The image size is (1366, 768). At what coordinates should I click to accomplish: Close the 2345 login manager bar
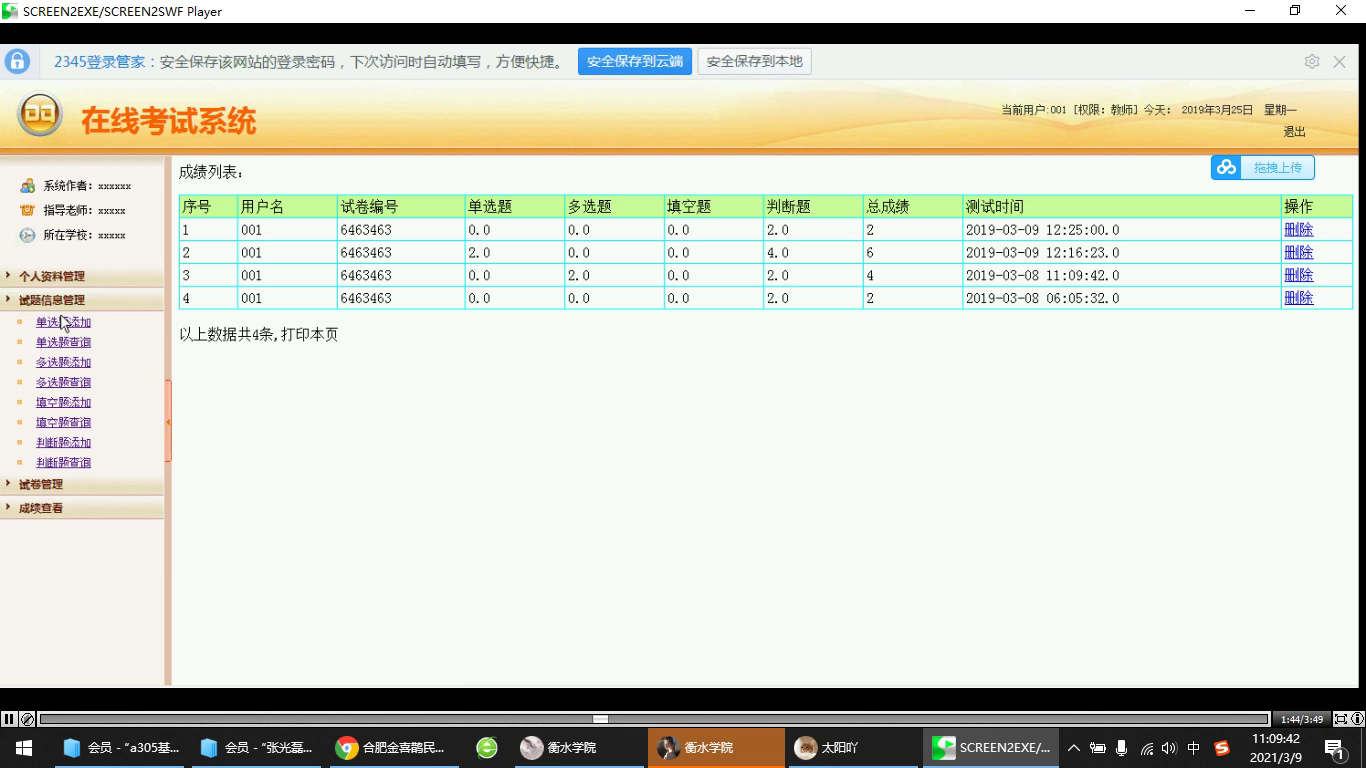tap(1340, 61)
